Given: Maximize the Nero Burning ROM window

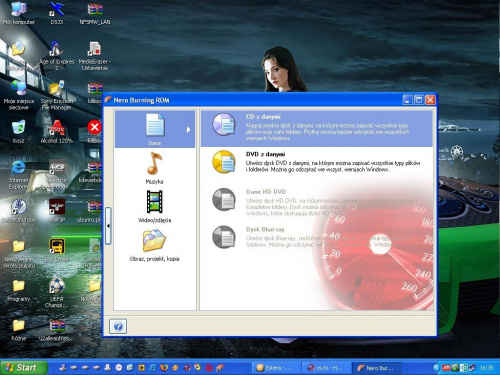Looking at the screenshot, I should tap(419, 100).
